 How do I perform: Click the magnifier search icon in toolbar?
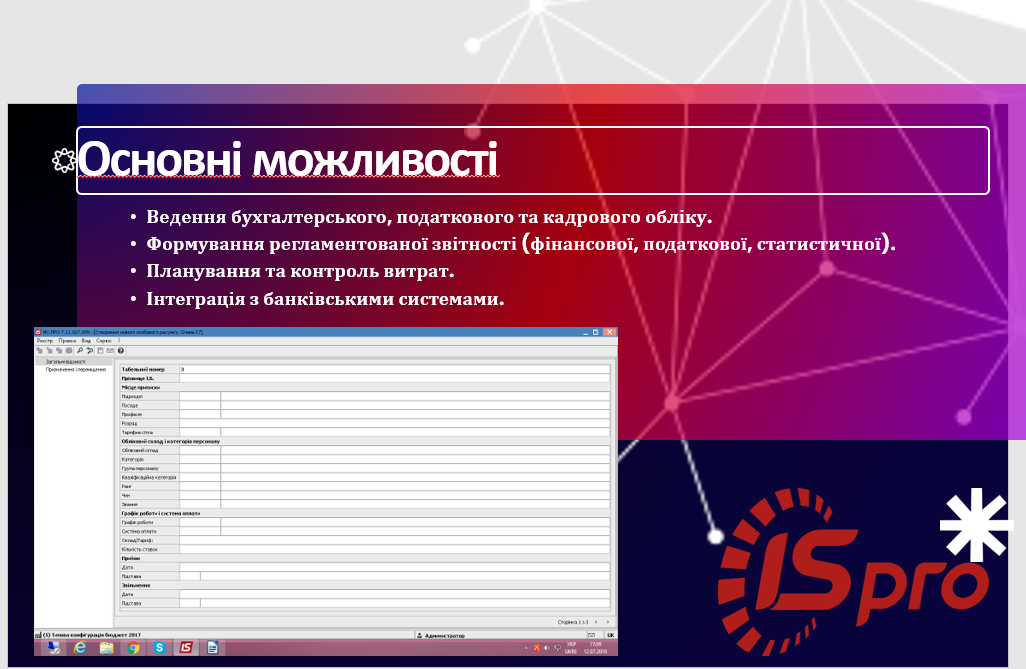[x=79, y=351]
